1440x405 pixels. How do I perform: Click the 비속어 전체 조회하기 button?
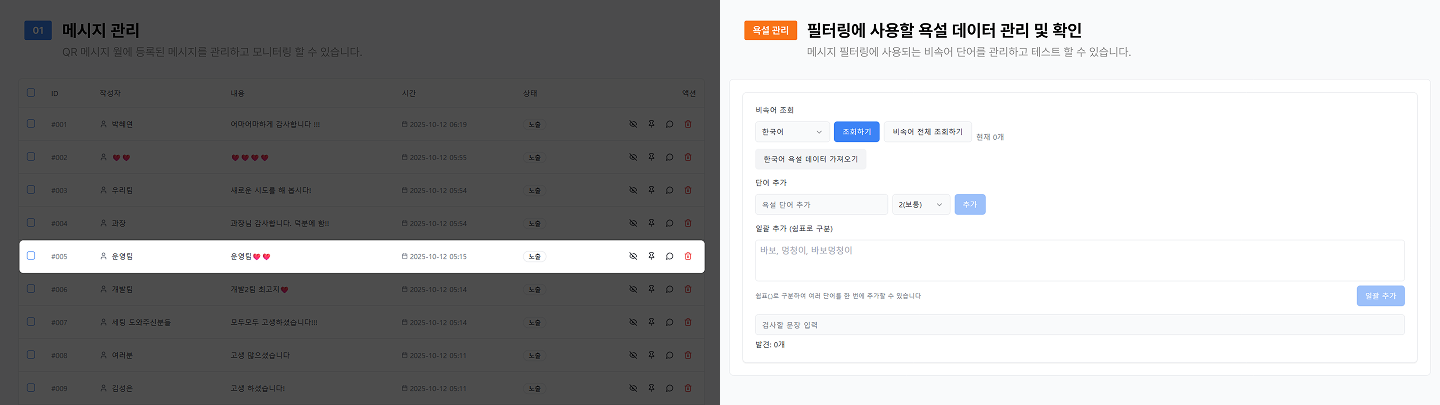click(927, 131)
